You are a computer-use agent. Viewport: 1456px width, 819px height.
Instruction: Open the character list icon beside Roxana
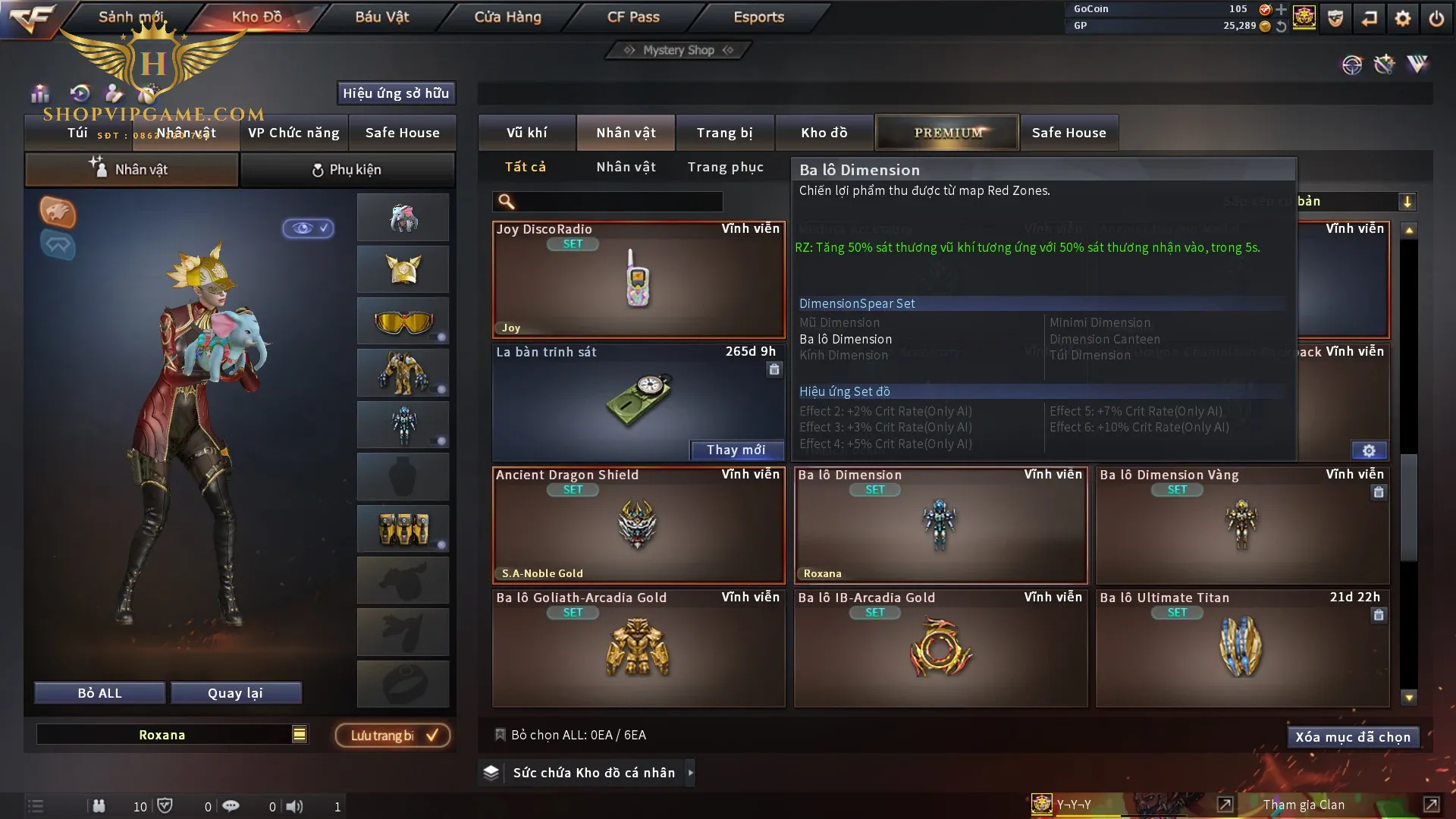click(300, 734)
